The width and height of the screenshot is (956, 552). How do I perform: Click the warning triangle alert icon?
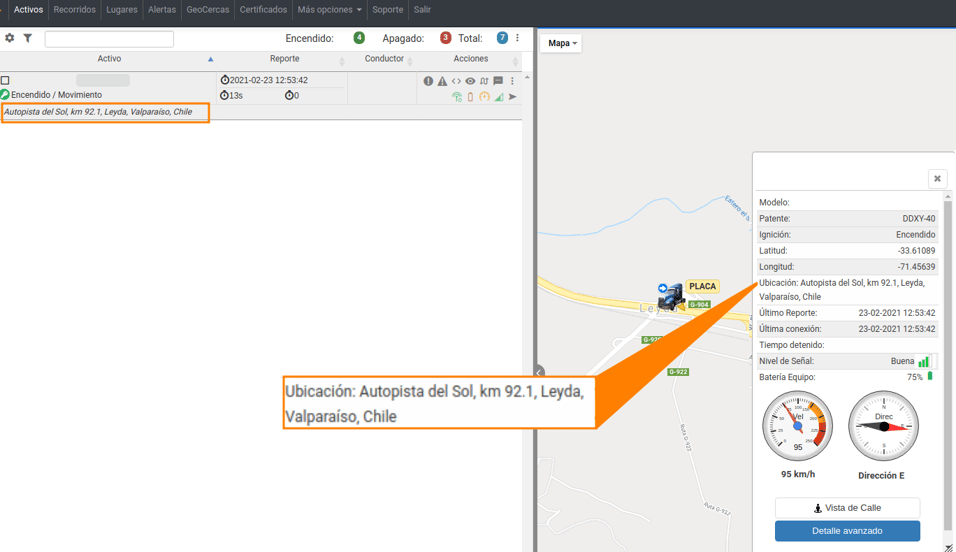[x=442, y=81]
